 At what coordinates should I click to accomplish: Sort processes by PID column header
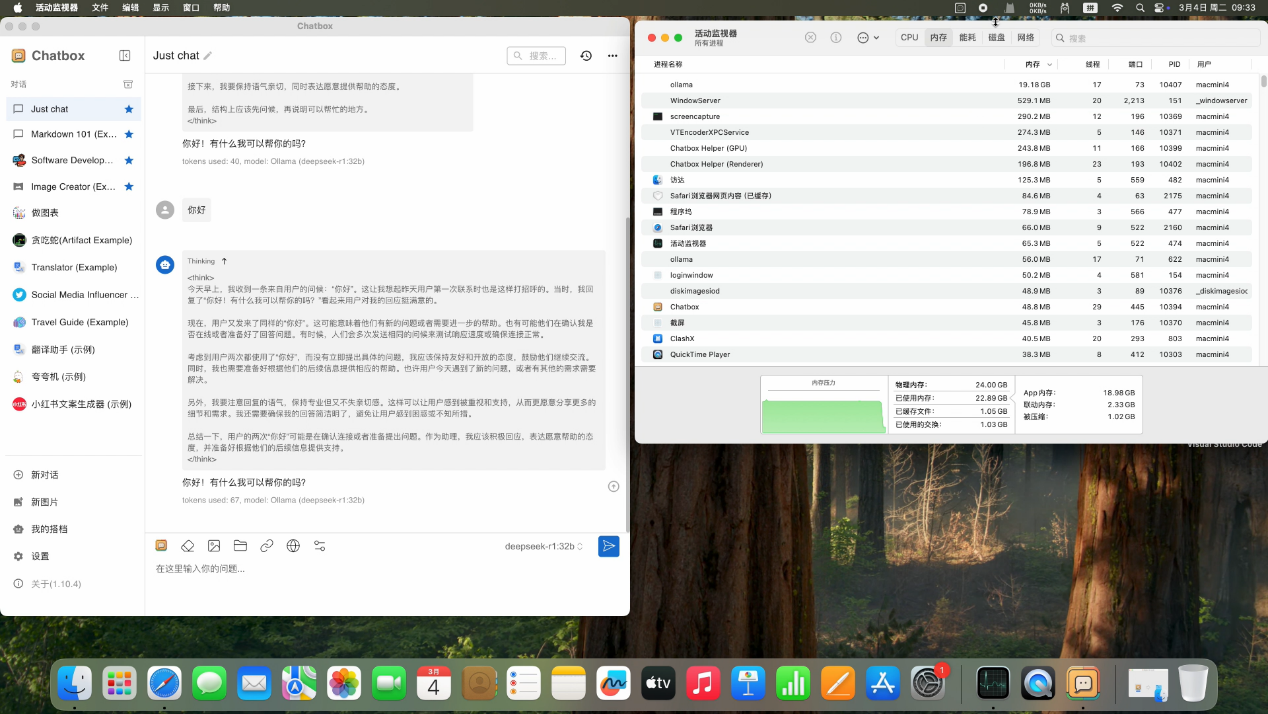1174,64
